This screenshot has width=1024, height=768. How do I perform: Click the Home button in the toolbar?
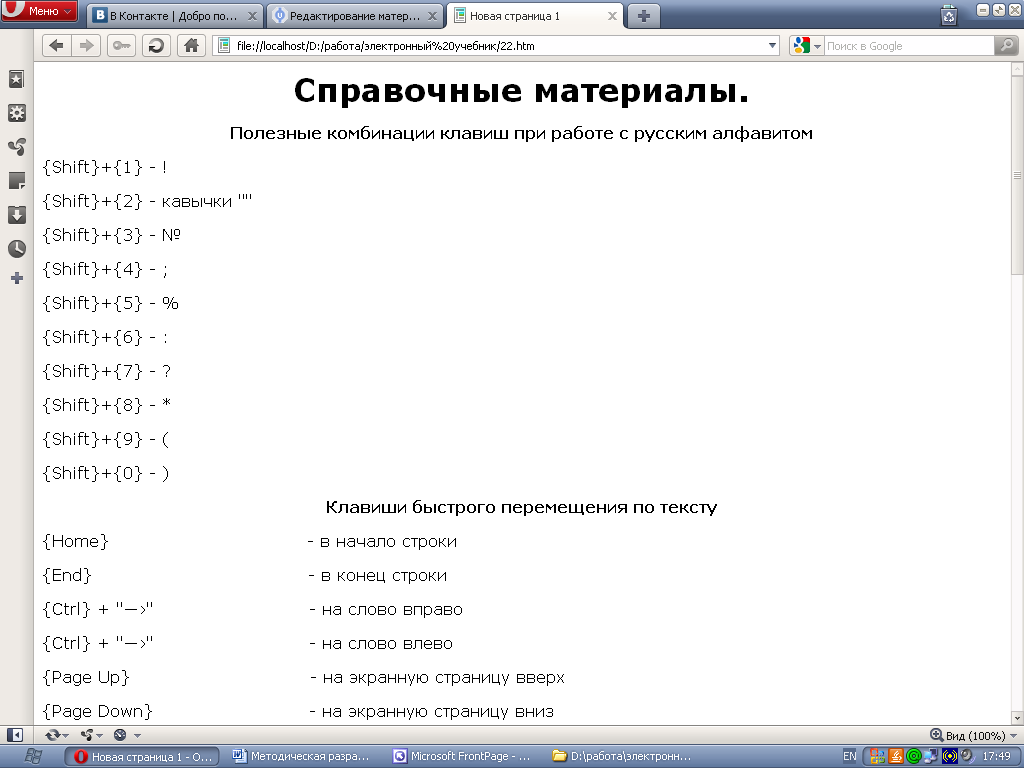pos(191,46)
